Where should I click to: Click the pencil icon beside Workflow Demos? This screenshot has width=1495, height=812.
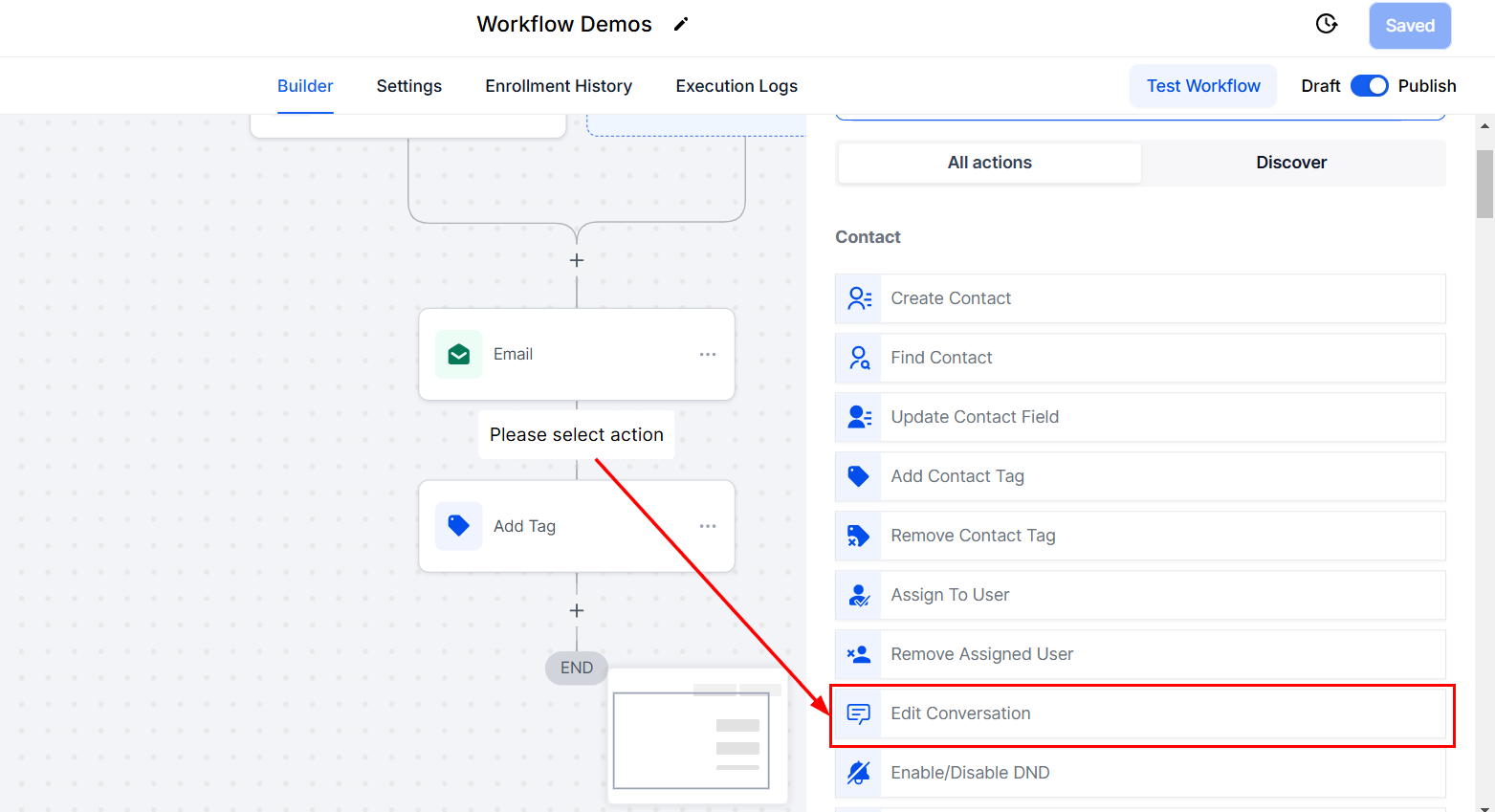click(x=681, y=25)
